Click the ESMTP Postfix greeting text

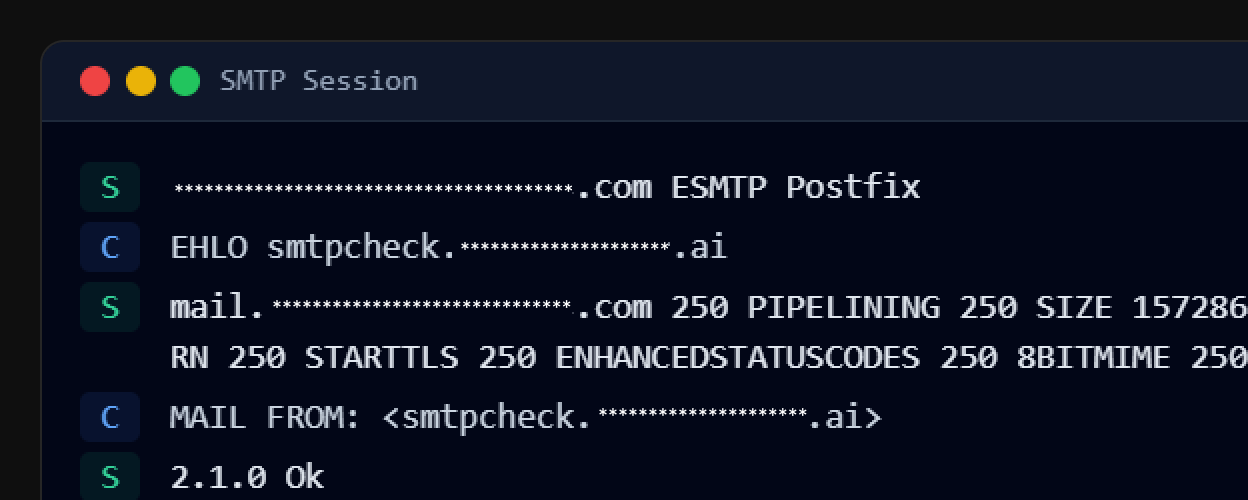click(x=795, y=187)
